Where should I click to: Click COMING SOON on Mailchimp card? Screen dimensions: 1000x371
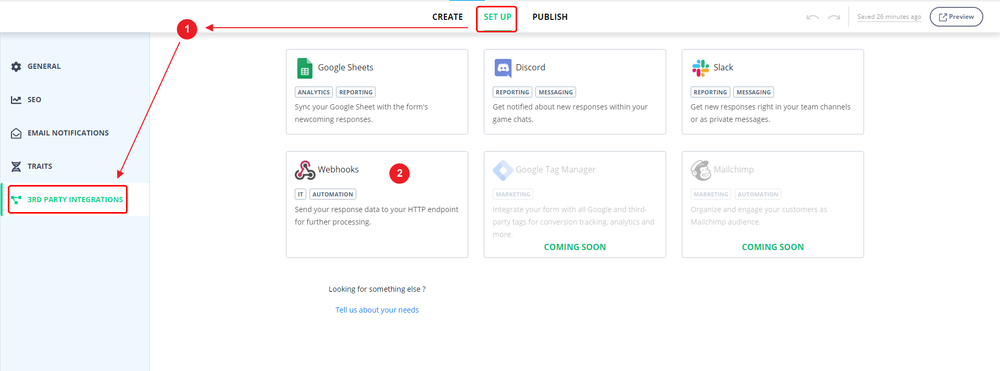(772, 247)
